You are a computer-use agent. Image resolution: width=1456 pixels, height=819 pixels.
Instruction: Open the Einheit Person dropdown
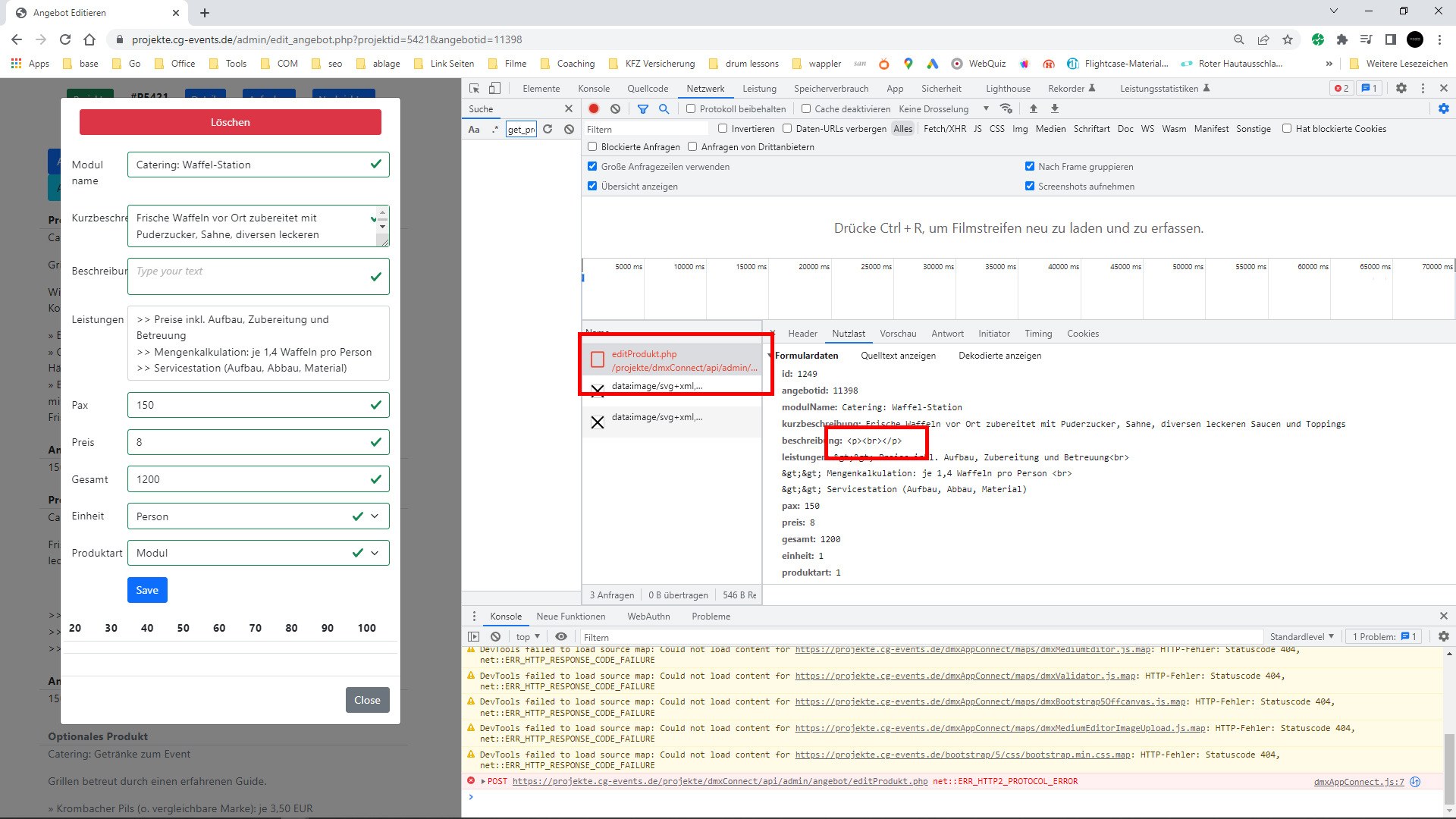point(258,516)
